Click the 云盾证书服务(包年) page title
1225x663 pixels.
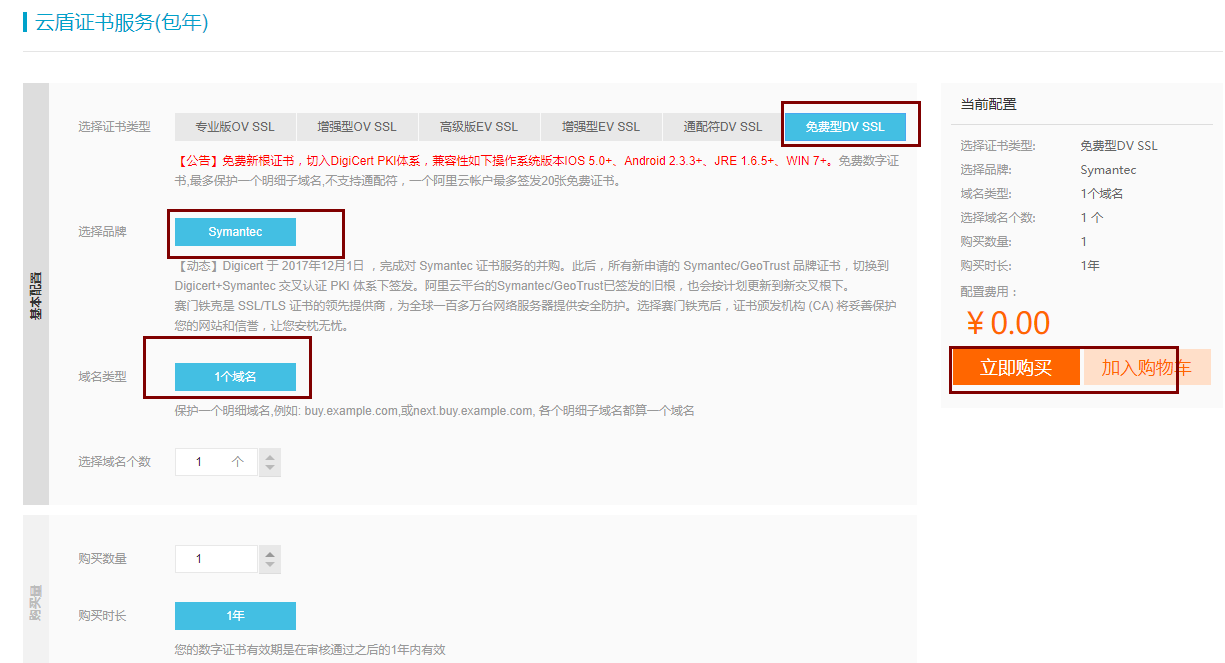tap(122, 23)
